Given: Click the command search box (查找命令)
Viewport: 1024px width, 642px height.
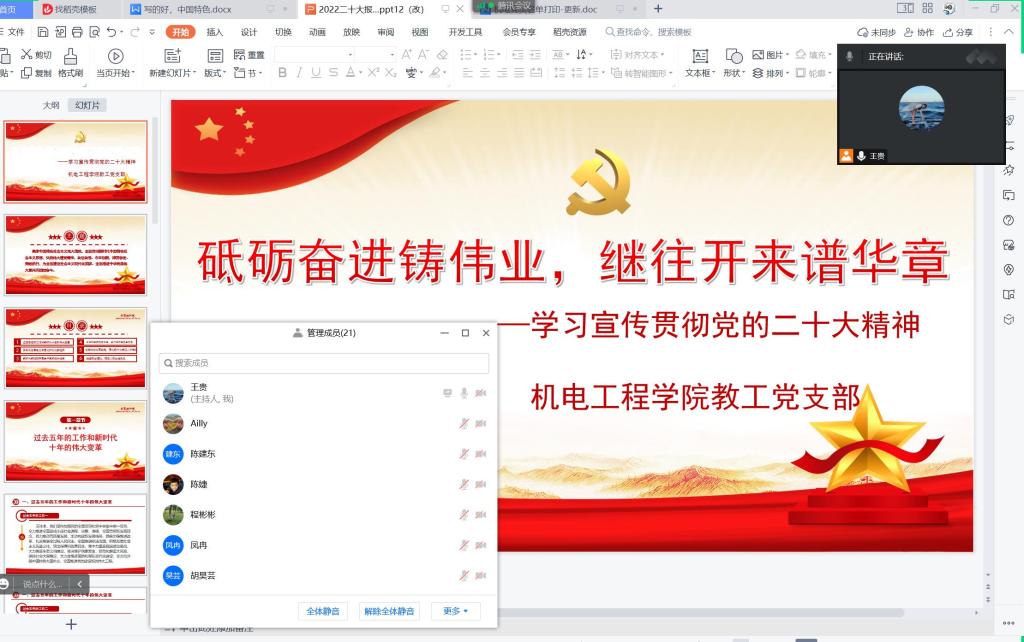Looking at the screenshot, I should click(648, 32).
